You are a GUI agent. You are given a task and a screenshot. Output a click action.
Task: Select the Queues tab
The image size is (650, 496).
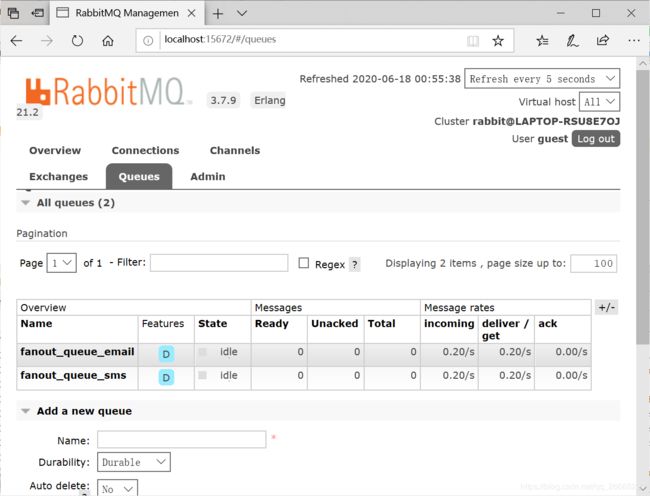tap(139, 177)
